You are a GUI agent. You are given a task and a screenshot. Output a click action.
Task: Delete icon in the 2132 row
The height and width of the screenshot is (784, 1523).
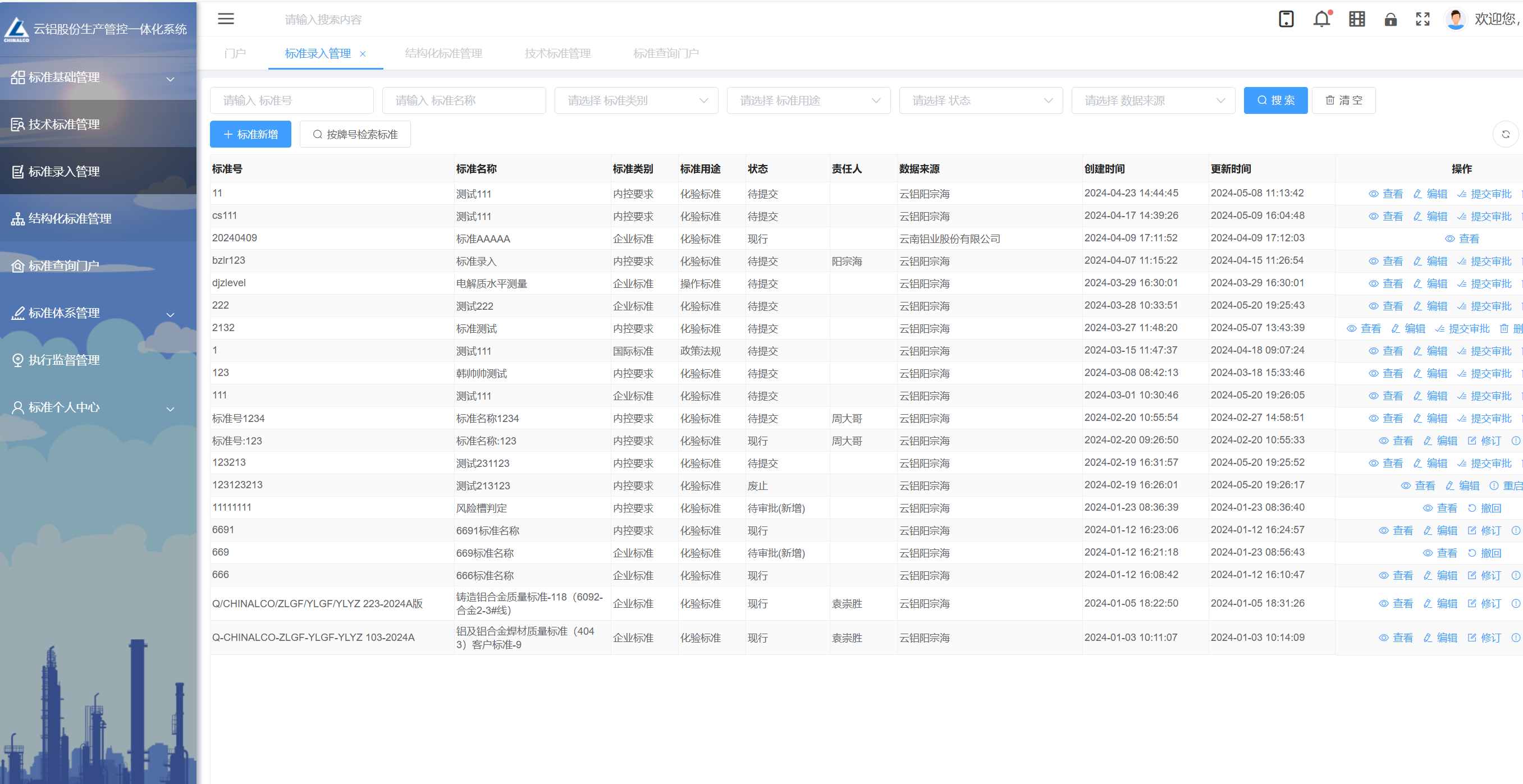pos(1503,328)
